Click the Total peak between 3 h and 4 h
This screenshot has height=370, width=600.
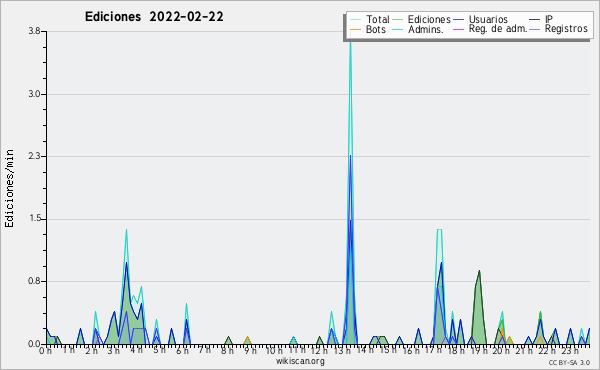[126, 231]
